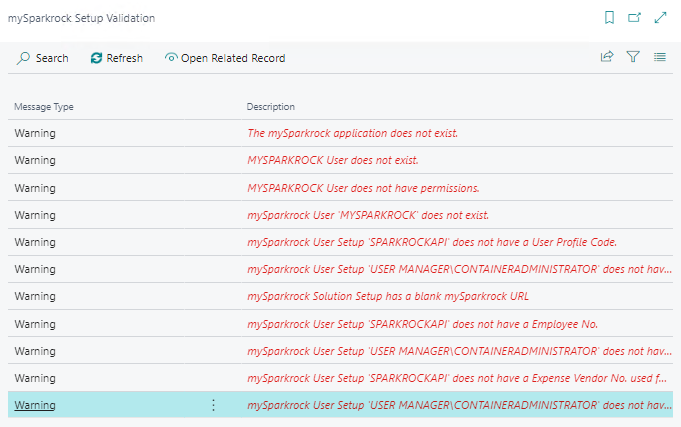The width and height of the screenshot is (681, 427).
Task: Select 'mySparkrock Solution Setup has a blank mySparkrock URL'
Action: click(x=388, y=296)
